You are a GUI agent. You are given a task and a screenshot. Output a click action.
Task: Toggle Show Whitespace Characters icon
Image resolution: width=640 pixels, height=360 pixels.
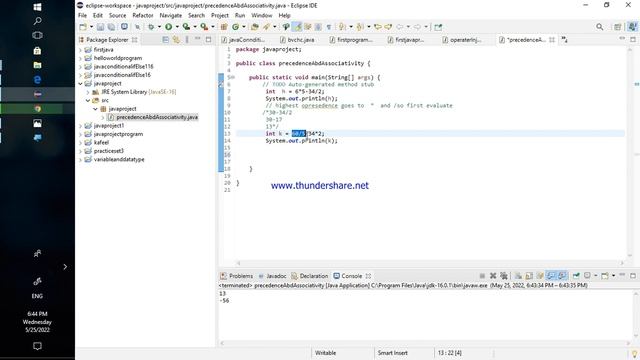tap(329, 27)
